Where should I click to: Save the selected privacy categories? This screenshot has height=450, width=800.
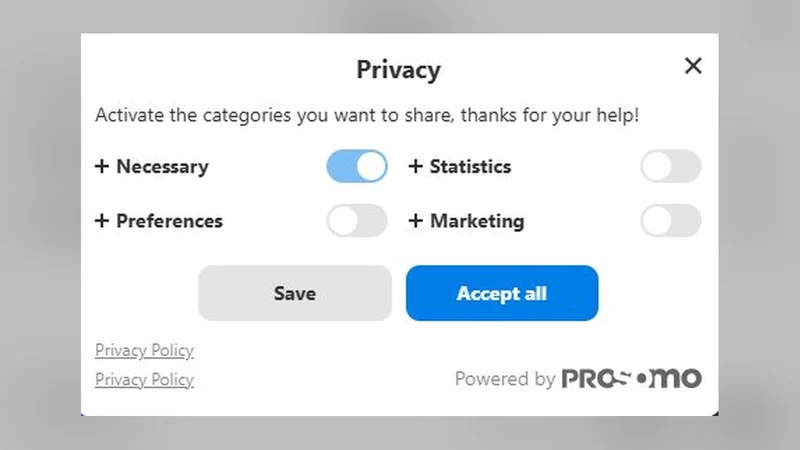pos(295,293)
